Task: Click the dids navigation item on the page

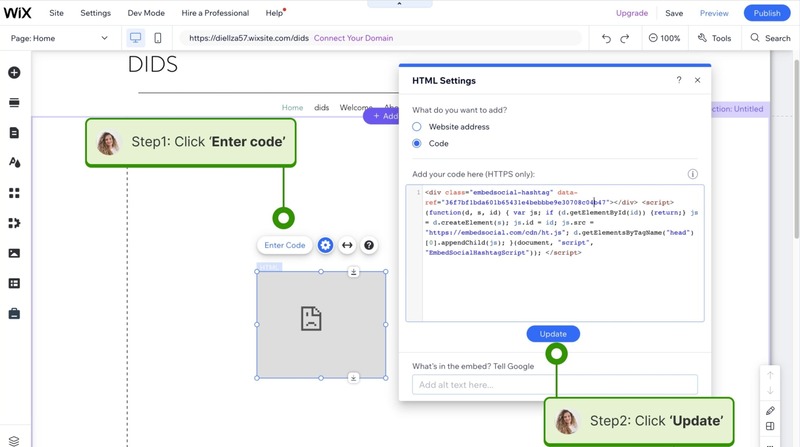Action: click(321, 108)
